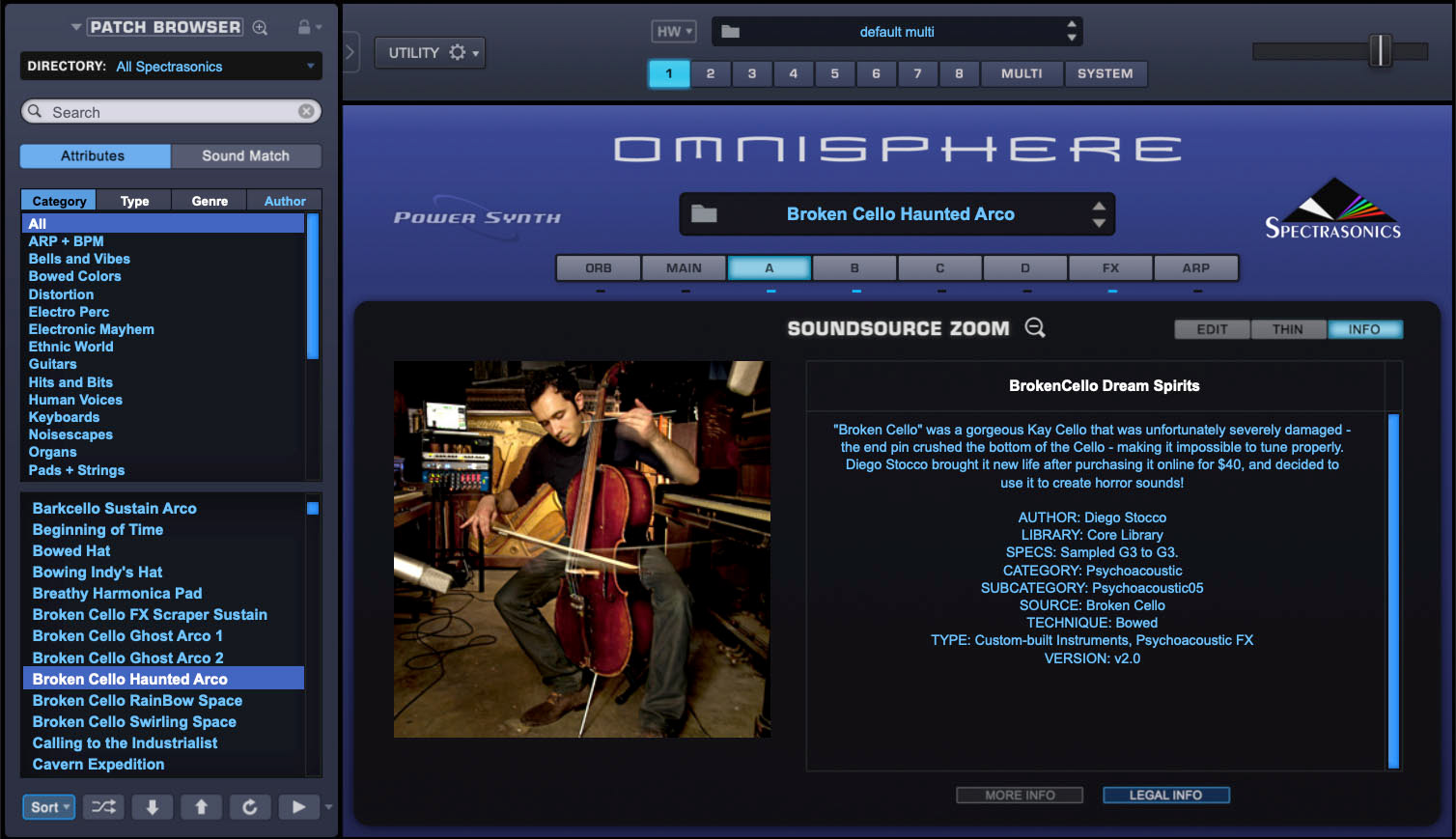Image resolution: width=1456 pixels, height=839 pixels.
Task: Click the LEGAL INFO button
Action: pos(1165,795)
